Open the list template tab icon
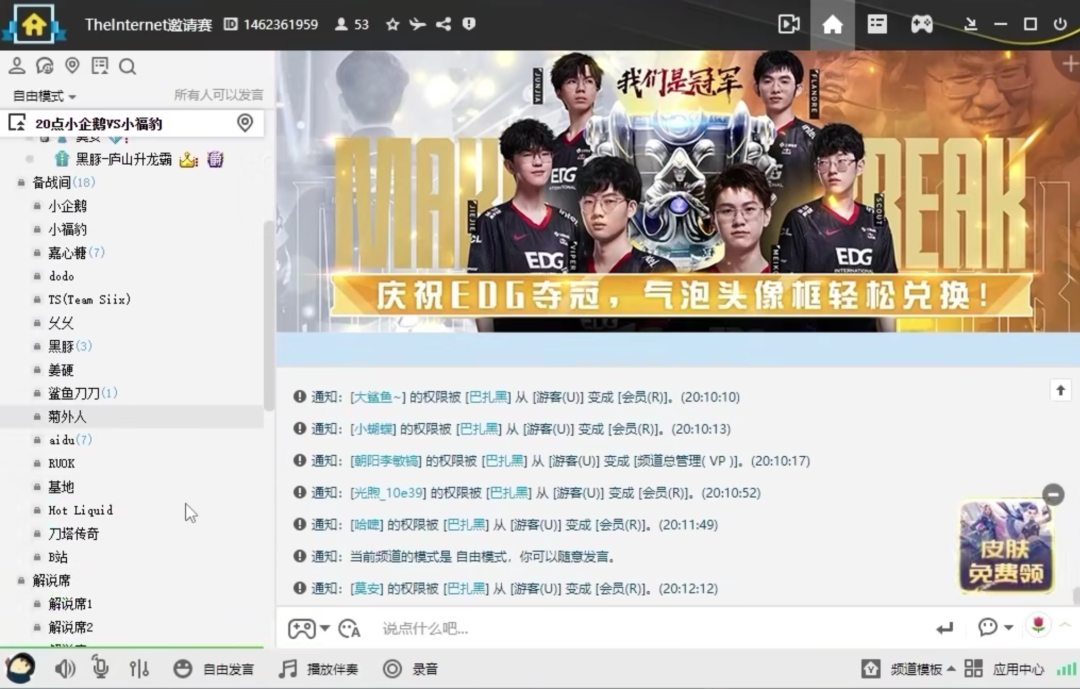1080x689 pixels. [x=877, y=25]
